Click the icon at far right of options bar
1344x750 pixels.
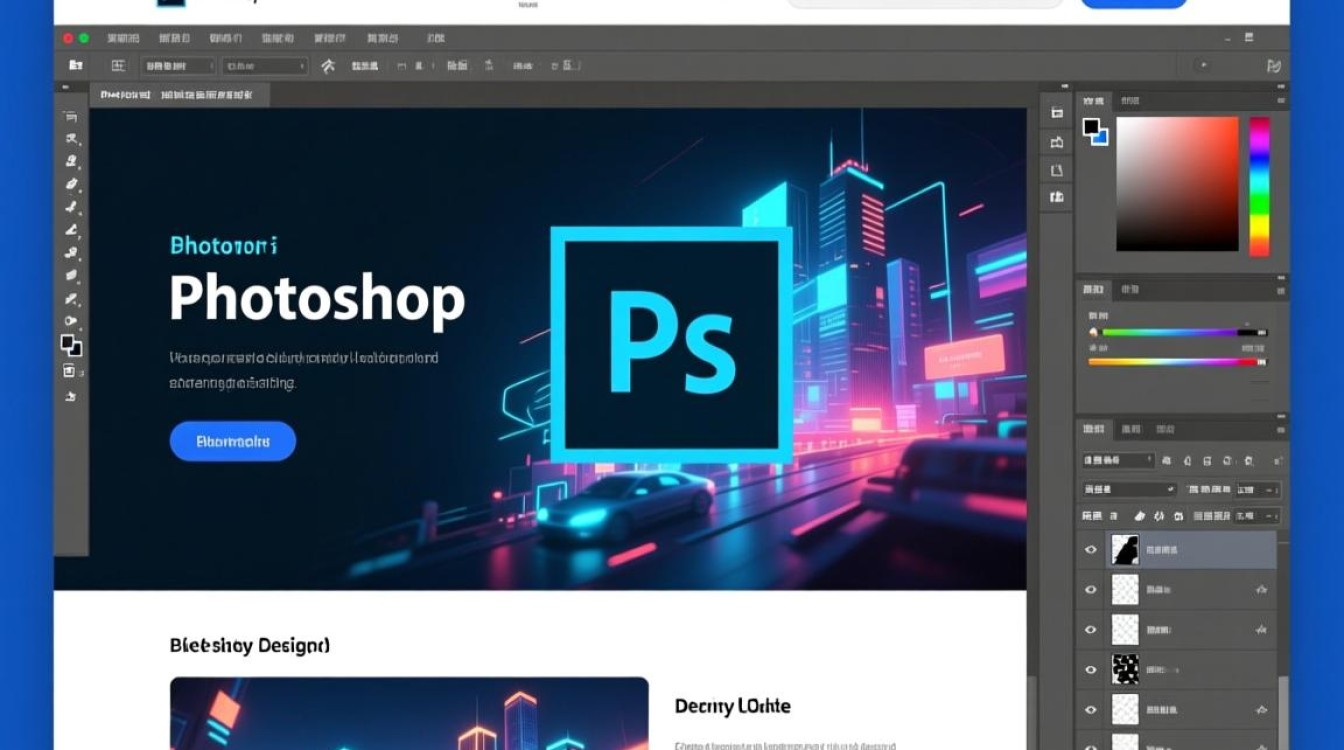(1273, 66)
